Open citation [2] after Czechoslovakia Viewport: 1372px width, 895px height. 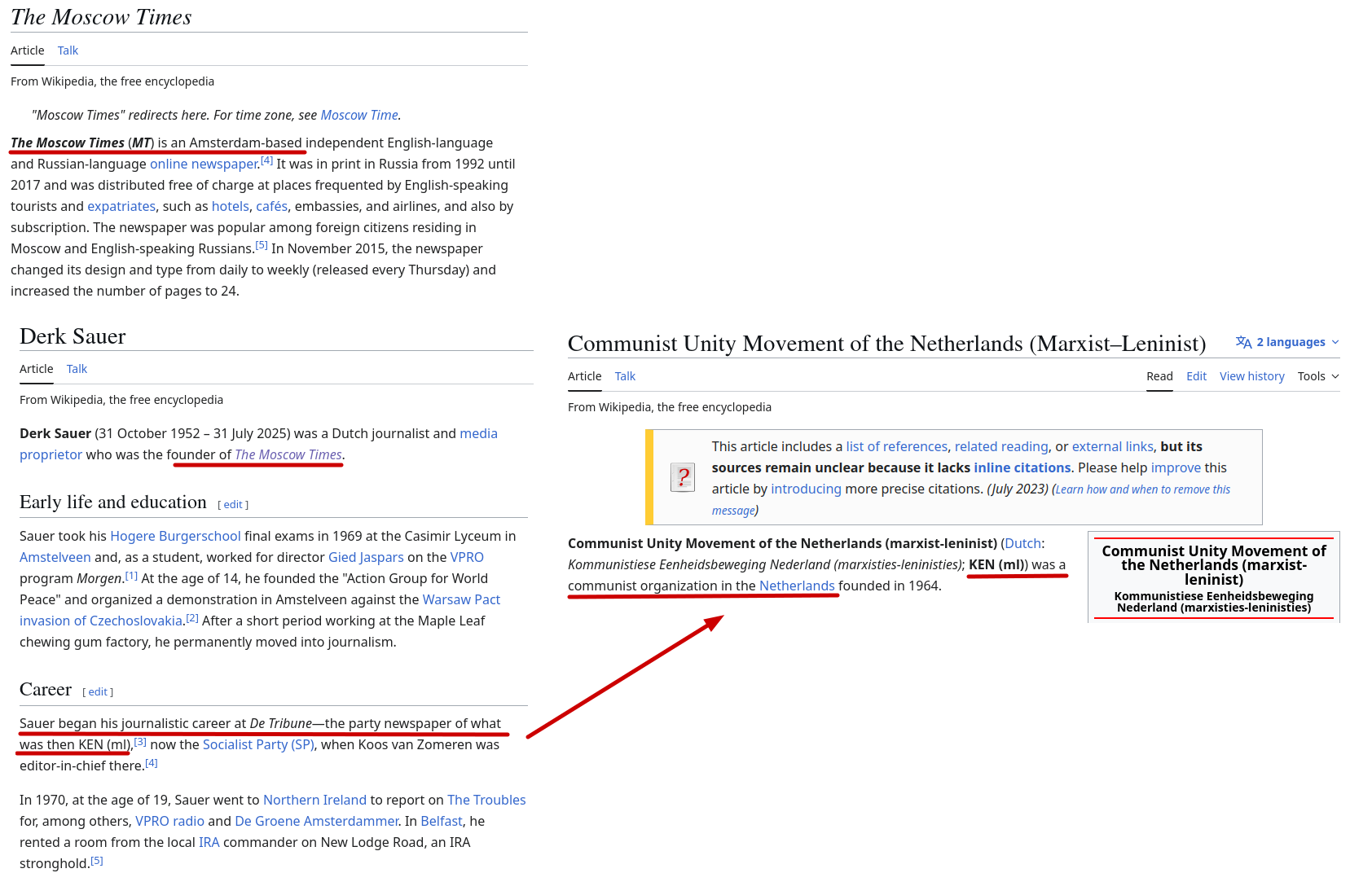[x=192, y=617]
